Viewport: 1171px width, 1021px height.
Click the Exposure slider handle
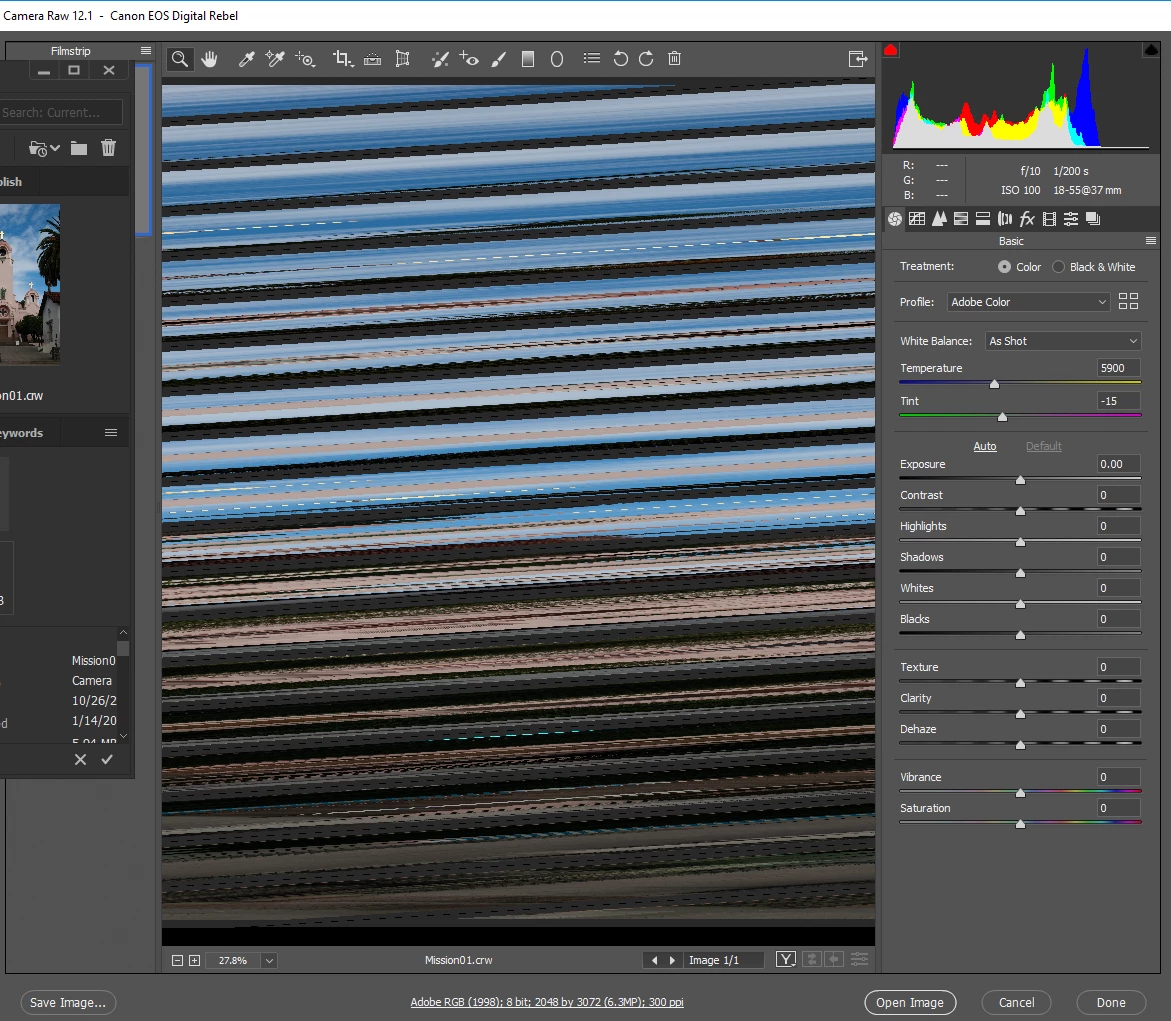(x=1020, y=480)
